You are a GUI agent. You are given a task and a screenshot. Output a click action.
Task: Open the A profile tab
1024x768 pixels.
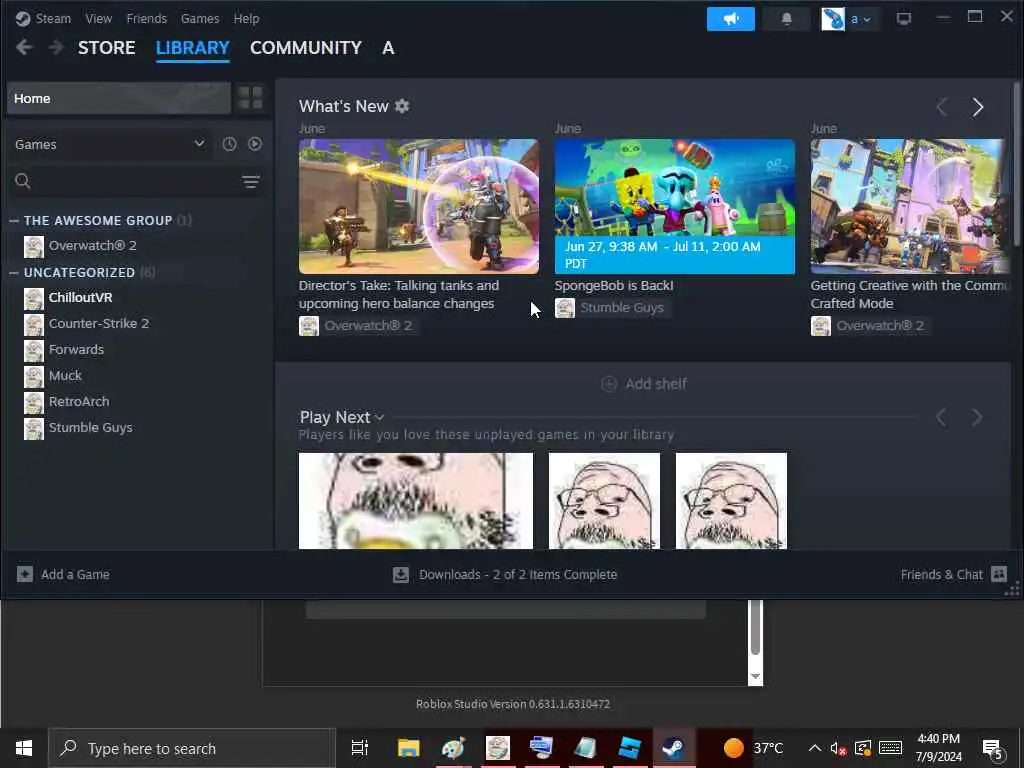[388, 48]
